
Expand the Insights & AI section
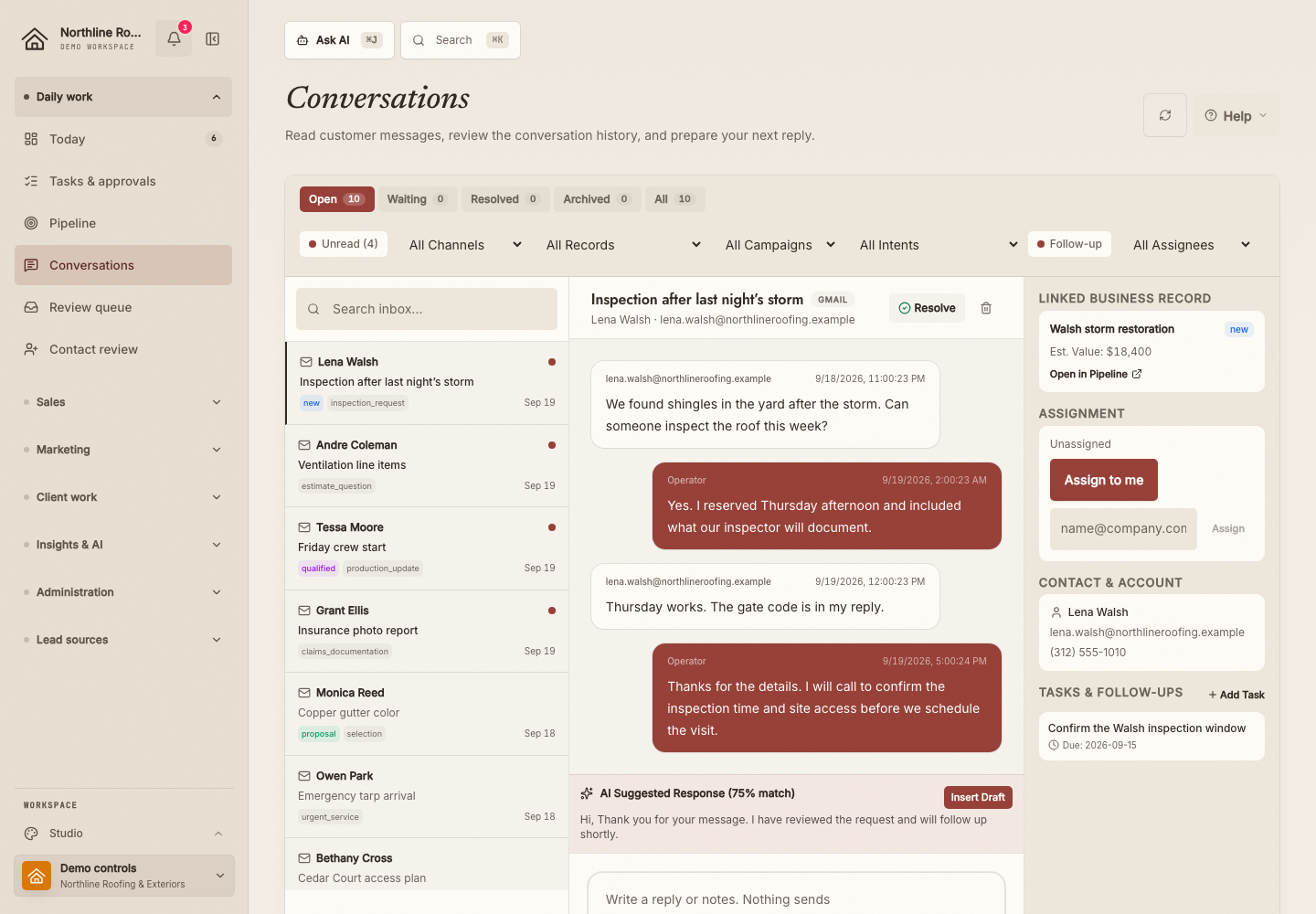[x=123, y=545]
